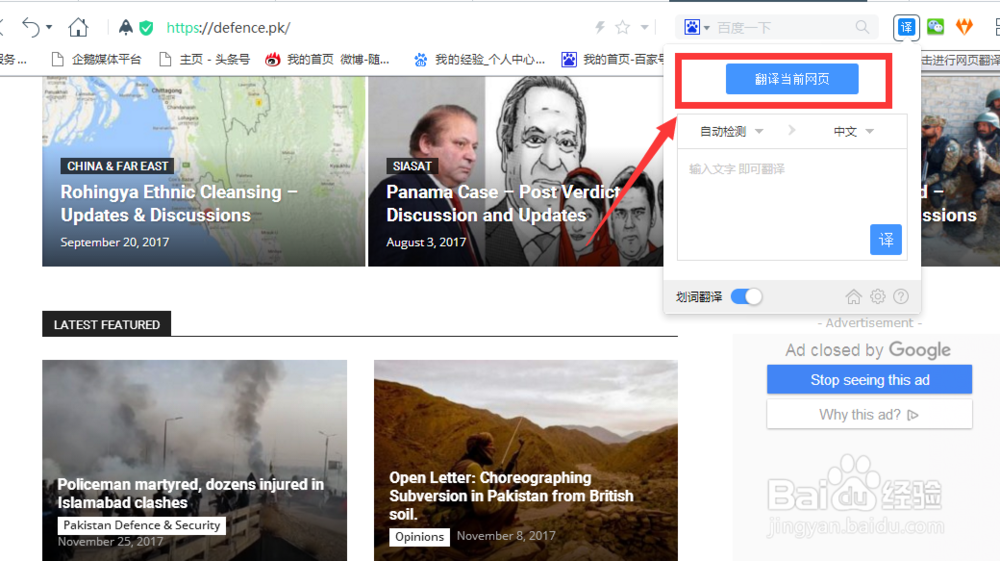Bookmark page with the star icon
This screenshot has height=561, width=1000.
pyautogui.click(x=622, y=27)
